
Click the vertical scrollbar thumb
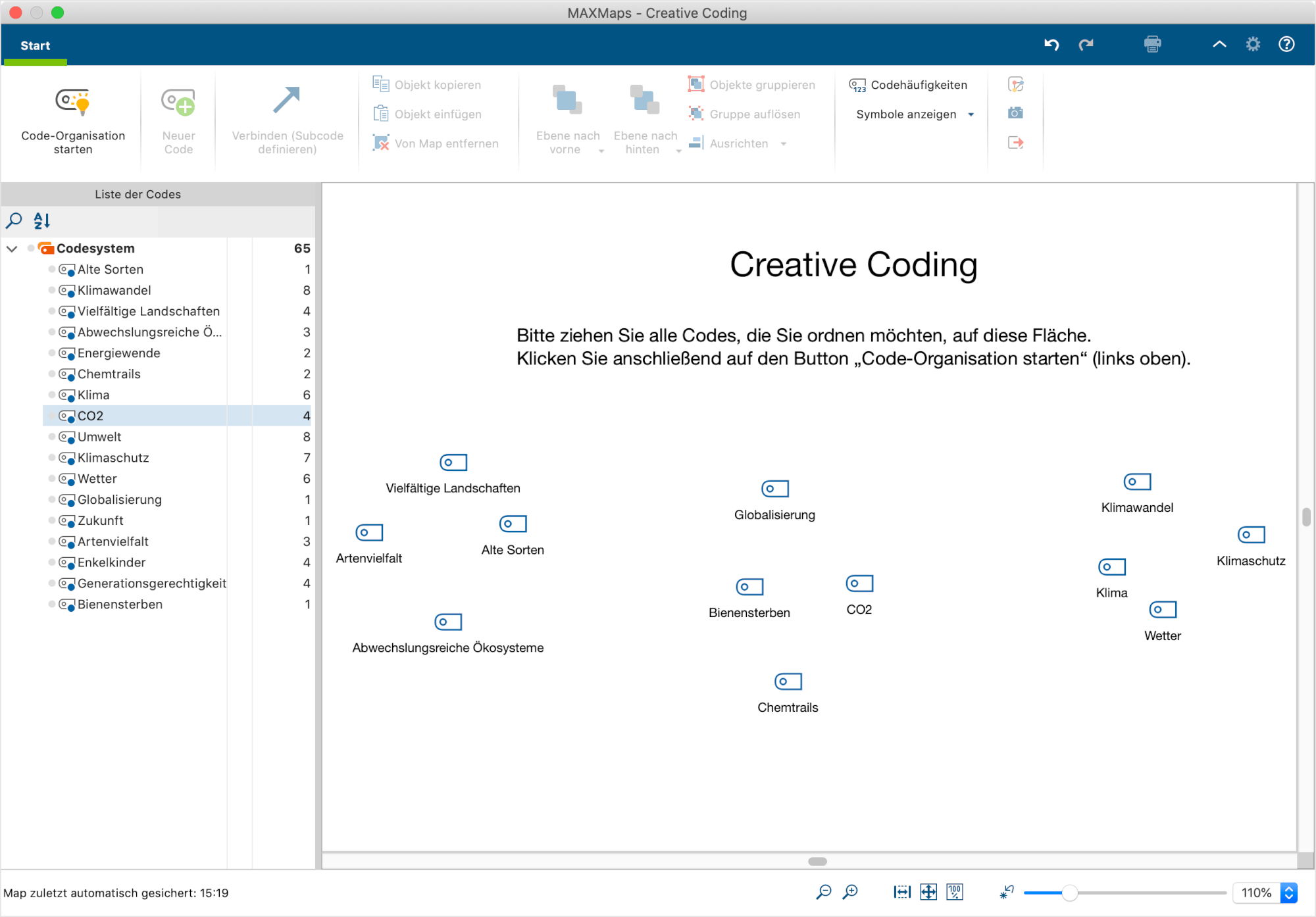(1306, 517)
